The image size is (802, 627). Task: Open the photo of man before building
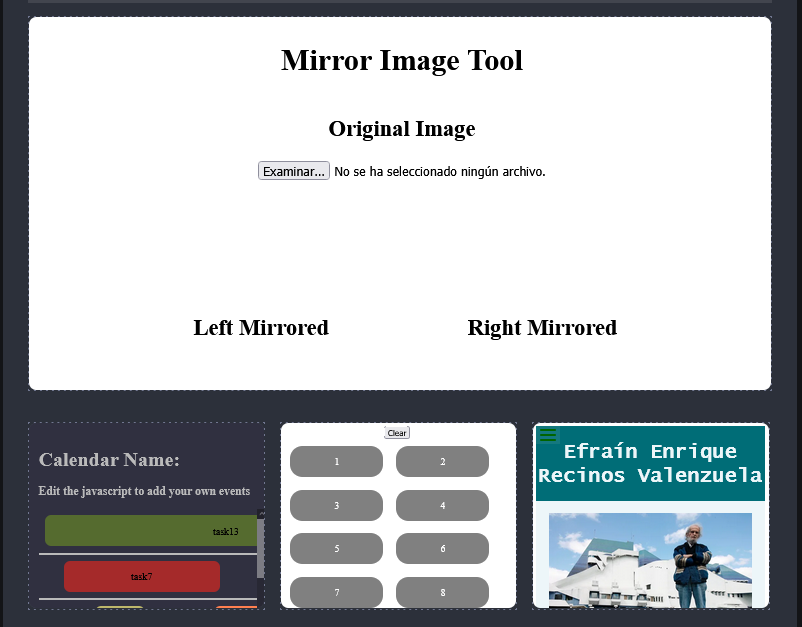pos(650,560)
